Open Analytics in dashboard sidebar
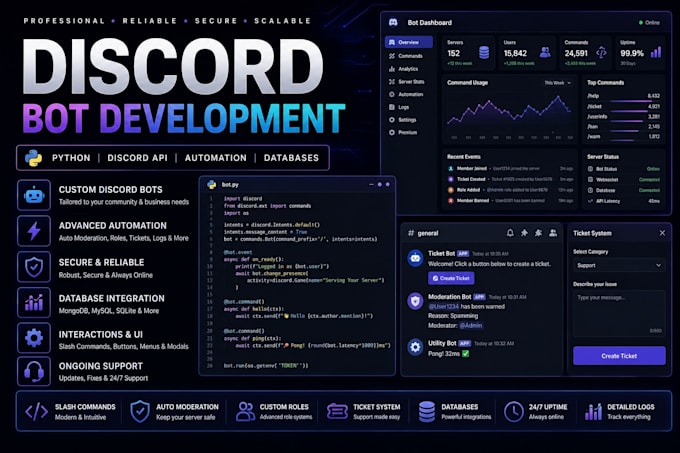Image resolution: width=680 pixels, height=453 pixels. (409, 69)
